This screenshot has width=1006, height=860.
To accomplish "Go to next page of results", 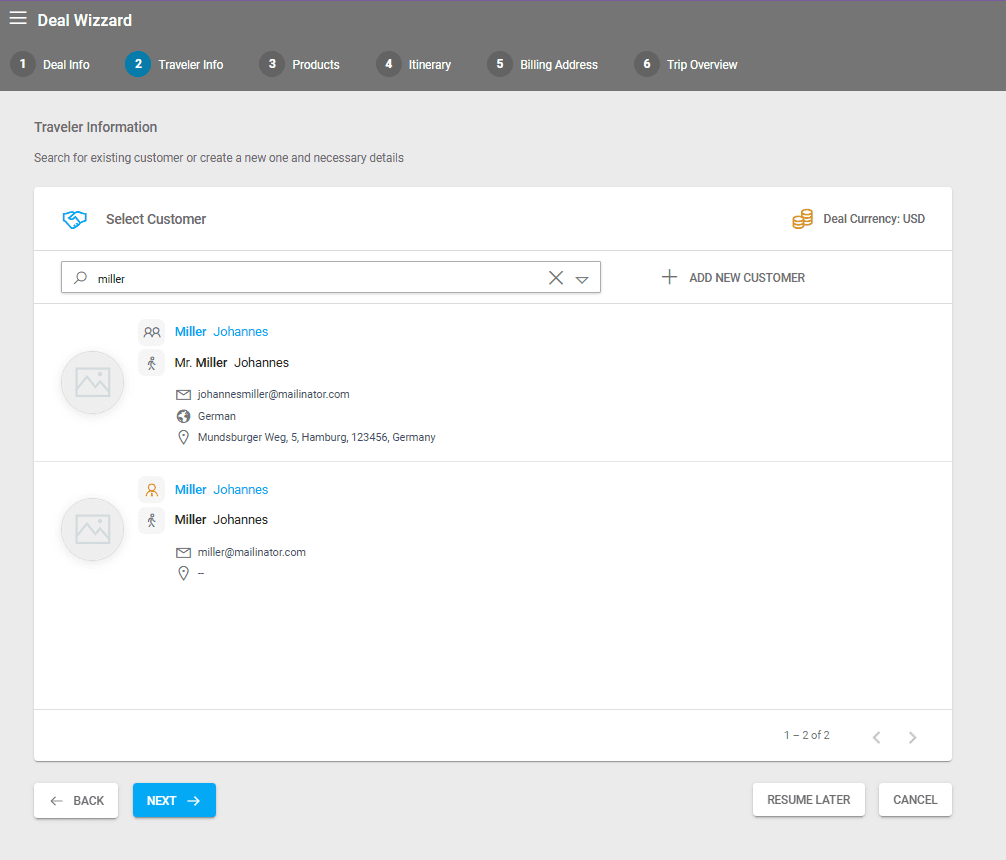I will (912, 737).
